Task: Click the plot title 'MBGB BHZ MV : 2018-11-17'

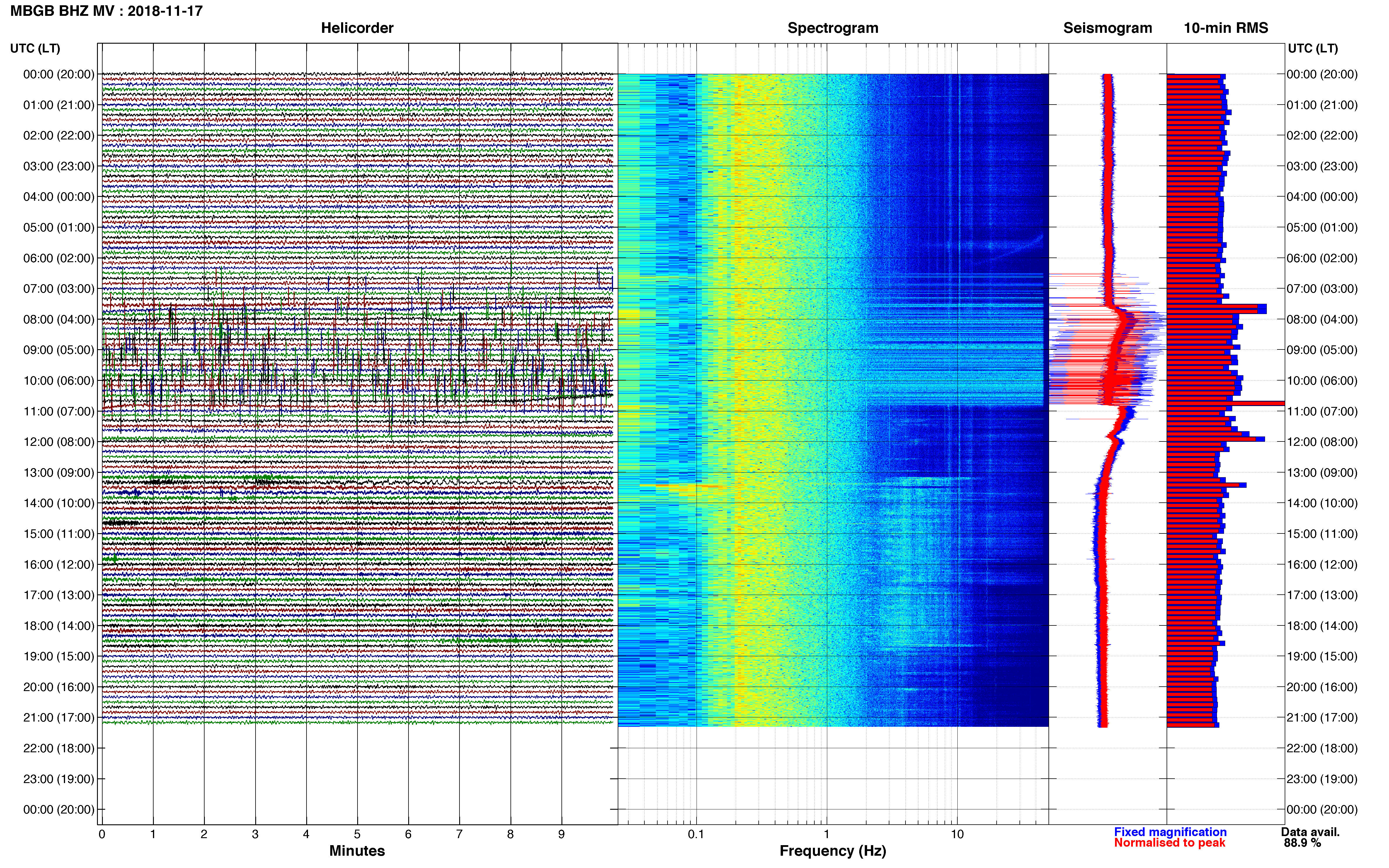Action: pyautogui.click(x=106, y=11)
